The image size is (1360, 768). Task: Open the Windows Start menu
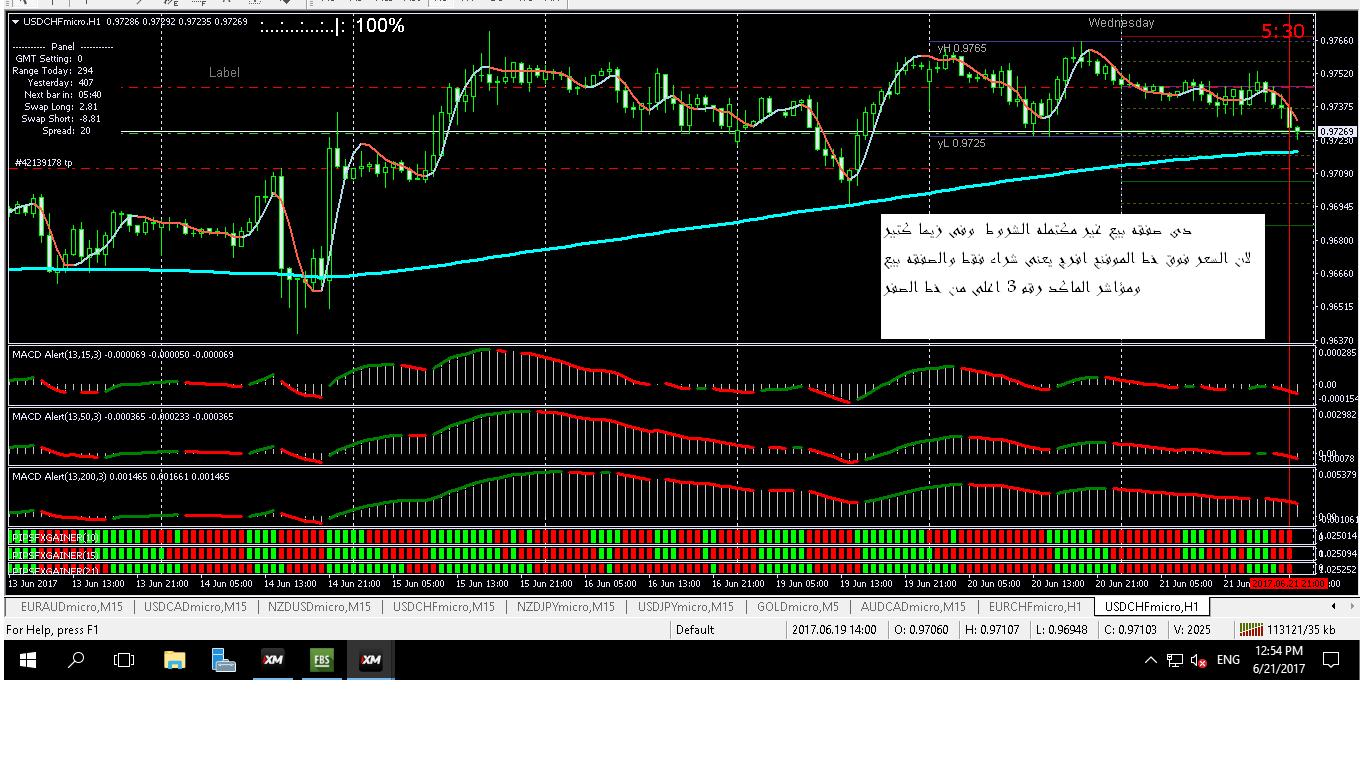tap(28, 660)
